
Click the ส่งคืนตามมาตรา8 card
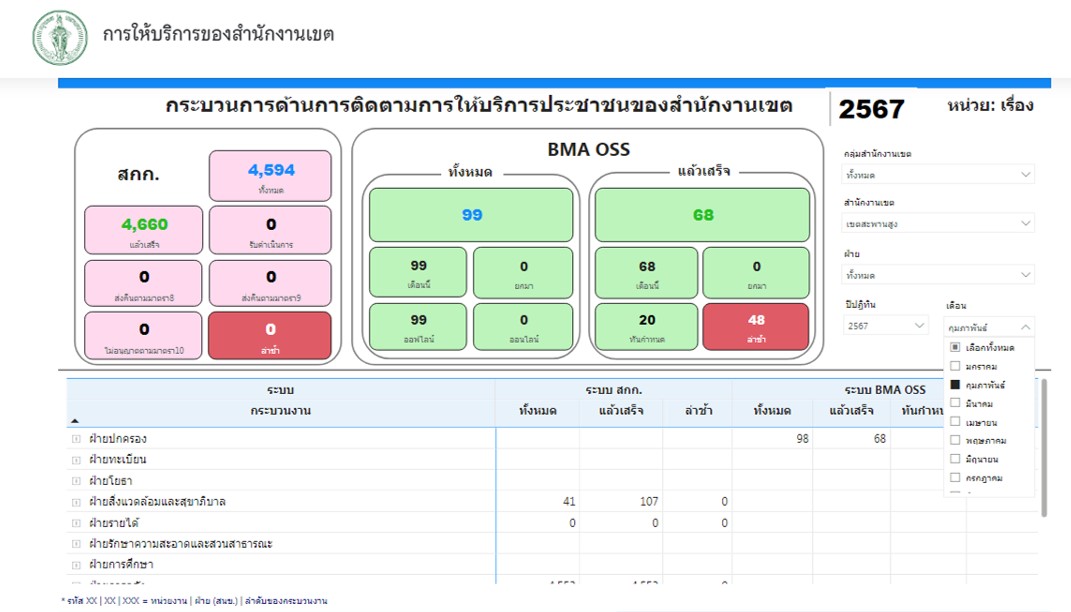tap(143, 283)
